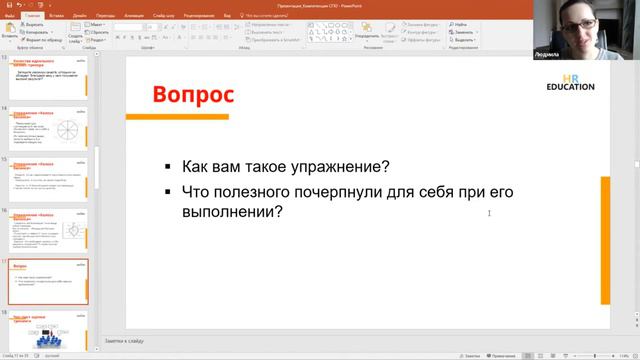
Task: Select slide 14 thumbnail with wheel diagram
Action: point(48,129)
